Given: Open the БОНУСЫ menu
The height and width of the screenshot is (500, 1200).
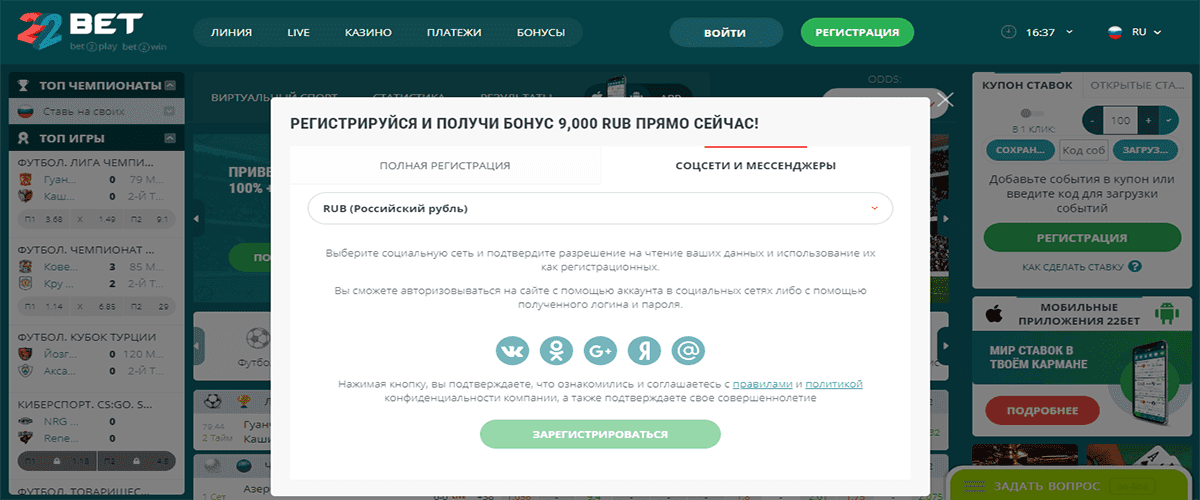Looking at the screenshot, I should click(x=541, y=32).
